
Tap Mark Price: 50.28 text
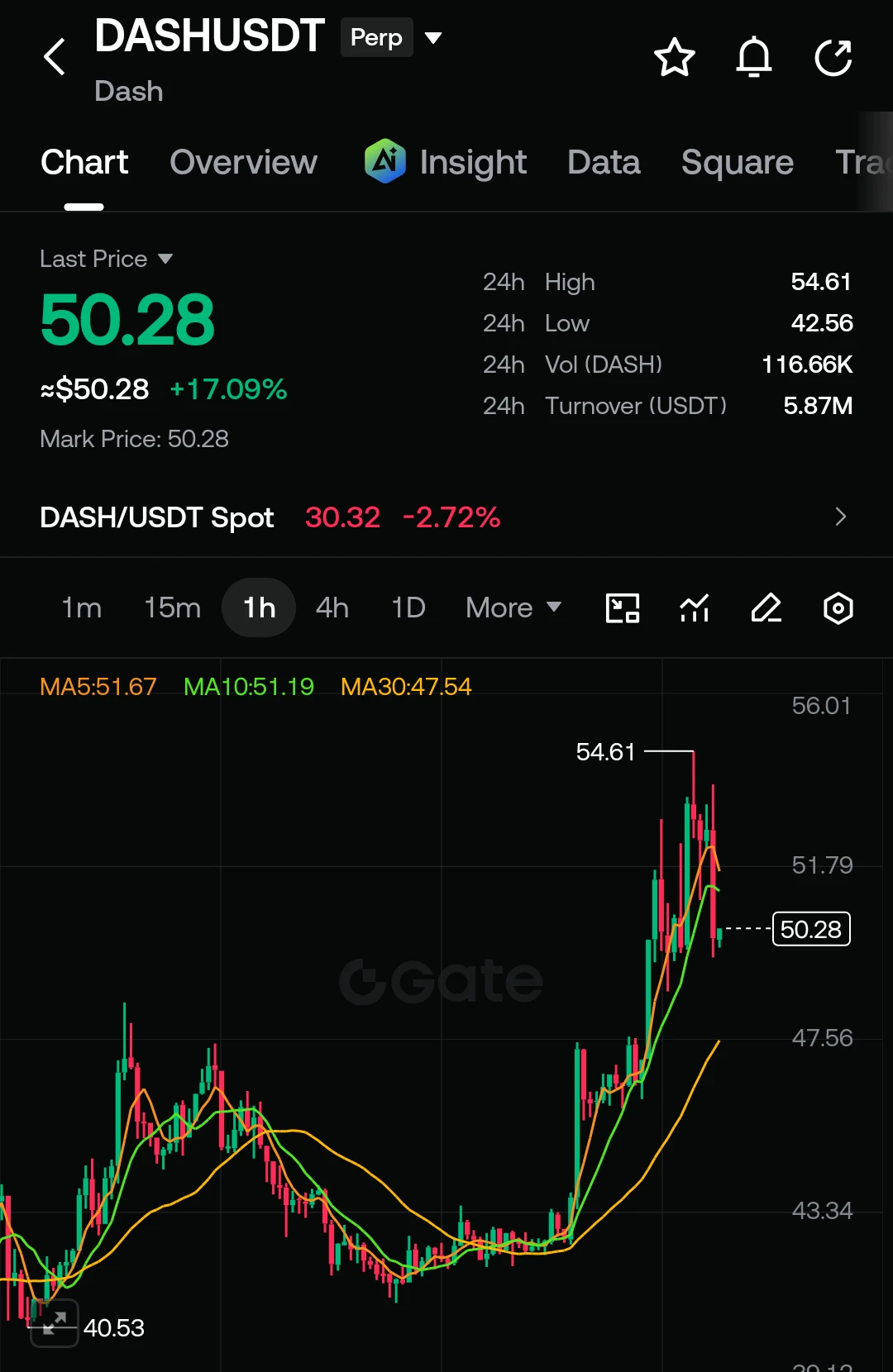click(x=134, y=439)
